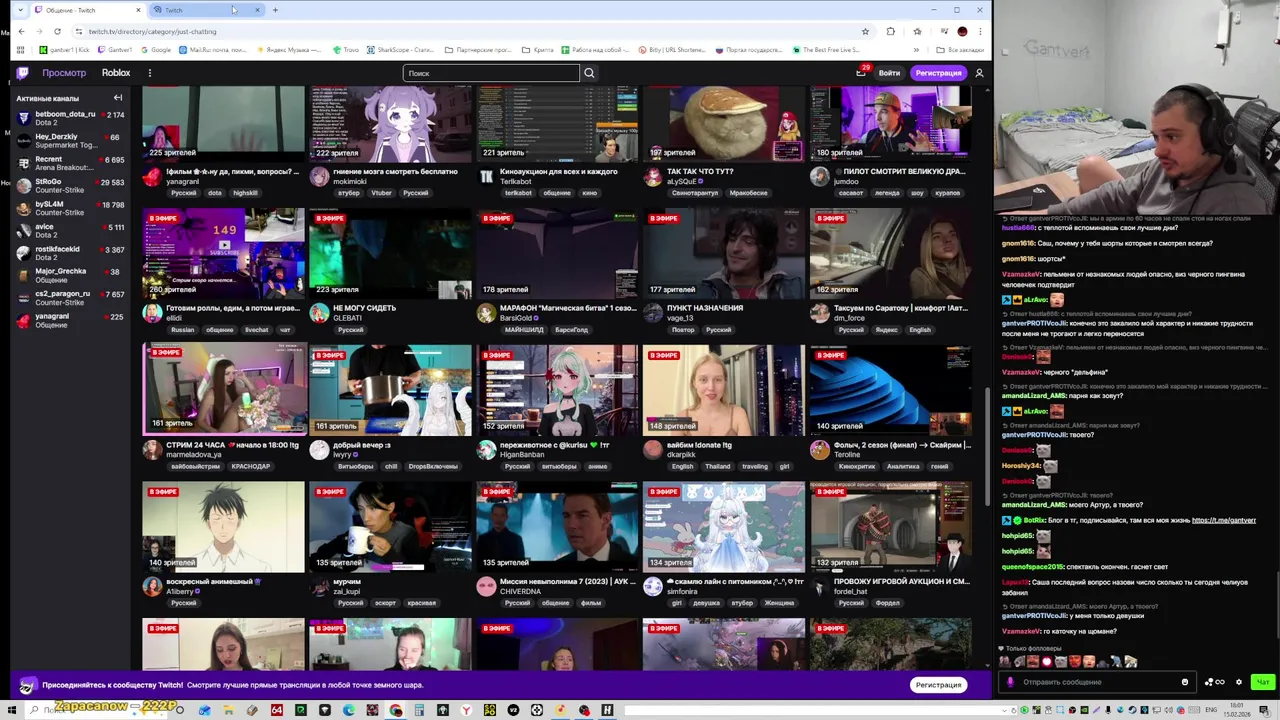Open the simfonira channel avatar
1280x720 pixels.
653,587
